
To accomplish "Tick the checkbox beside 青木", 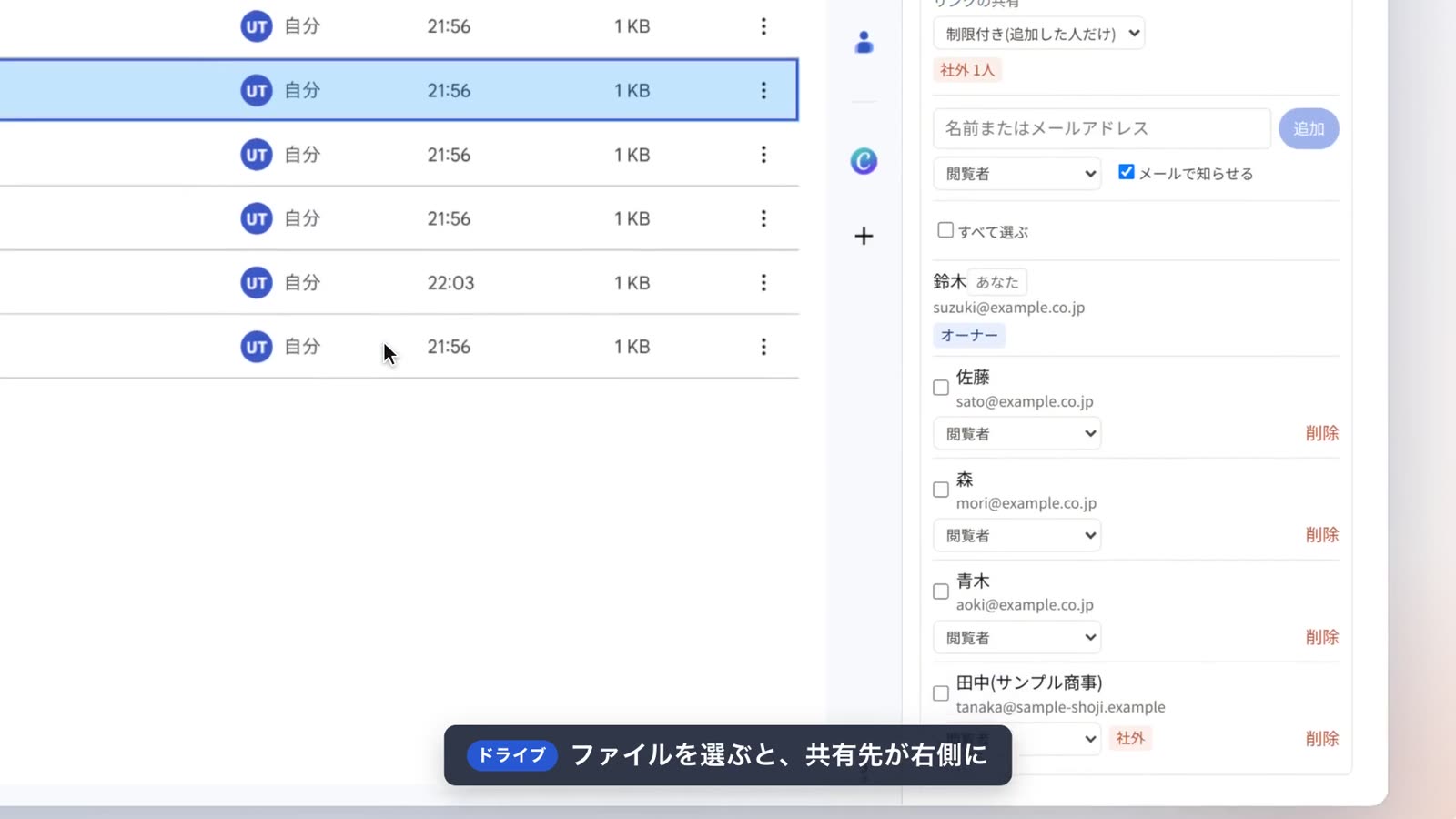I will tap(941, 591).
